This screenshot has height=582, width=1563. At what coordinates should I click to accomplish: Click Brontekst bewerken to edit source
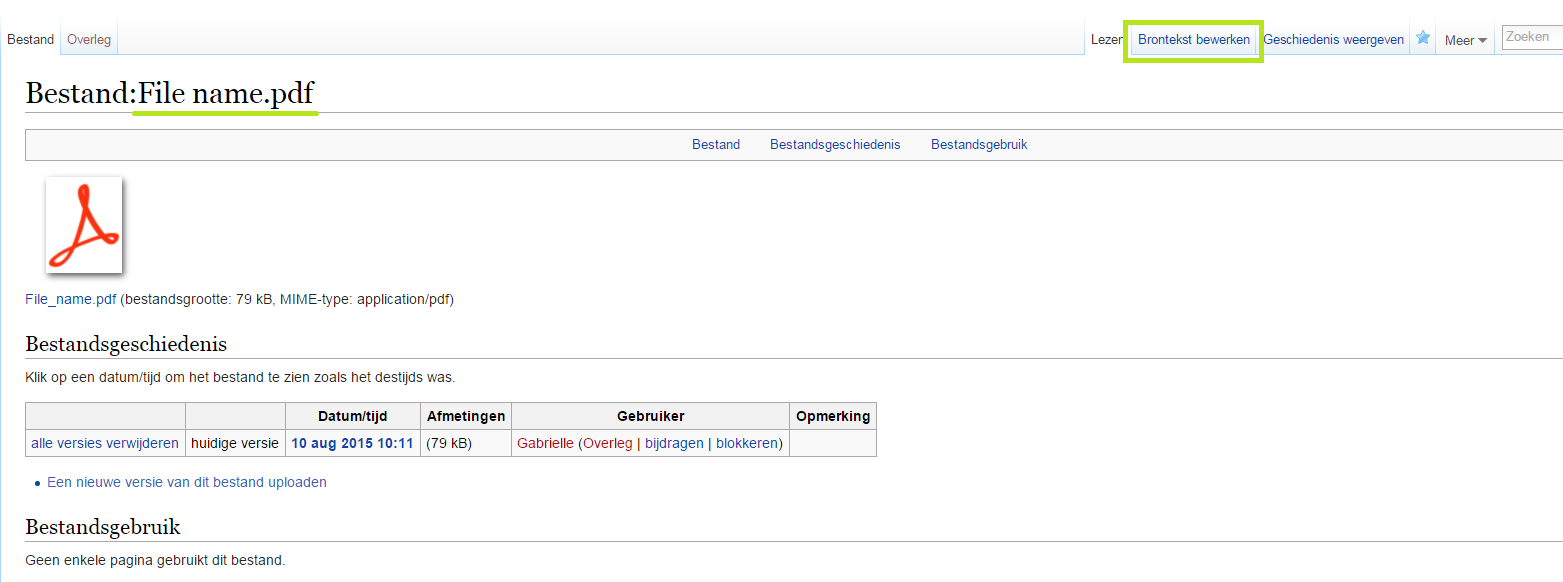(1192, 40)
